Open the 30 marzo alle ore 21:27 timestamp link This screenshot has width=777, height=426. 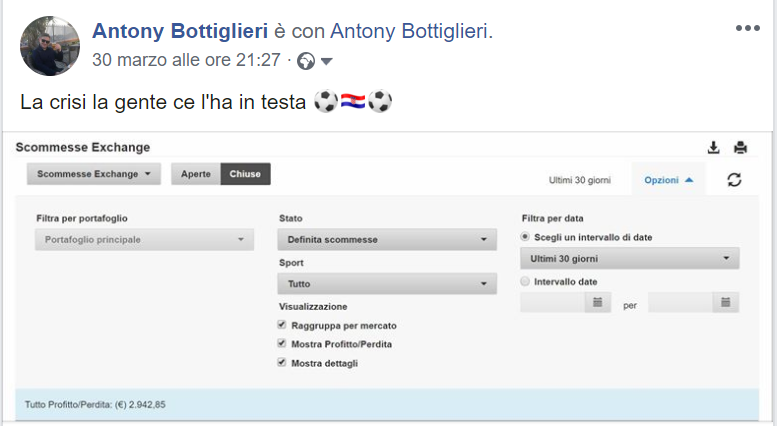click(x=186, y=60)
